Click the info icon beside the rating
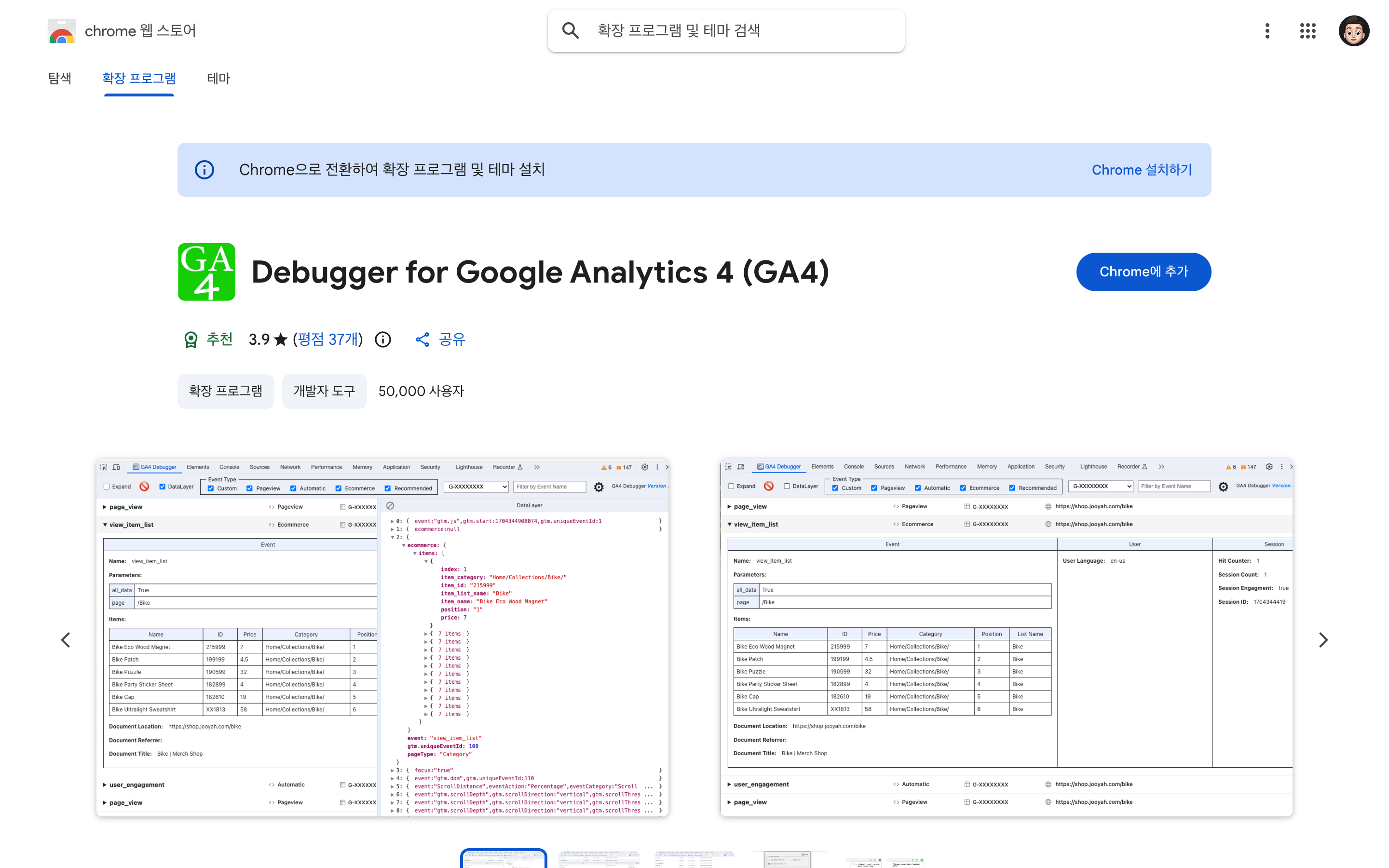 pos(383,339)
